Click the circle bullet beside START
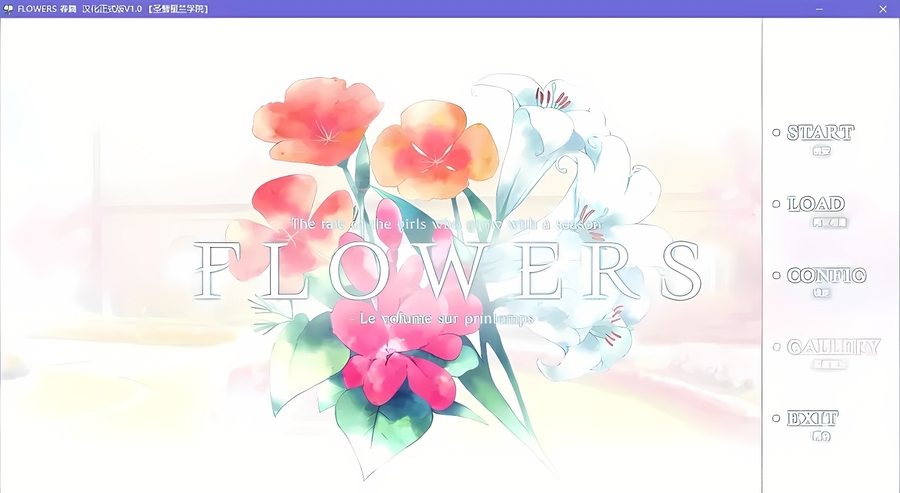 pos(776,133)
